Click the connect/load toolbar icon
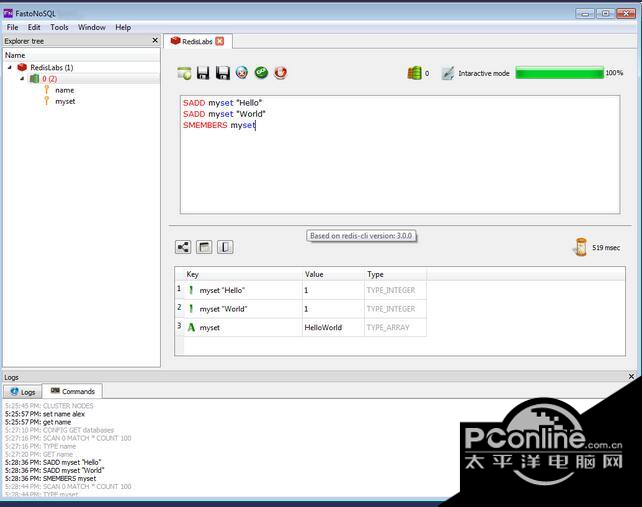This screenshot has width=642, height=507. tap(184, 73)
